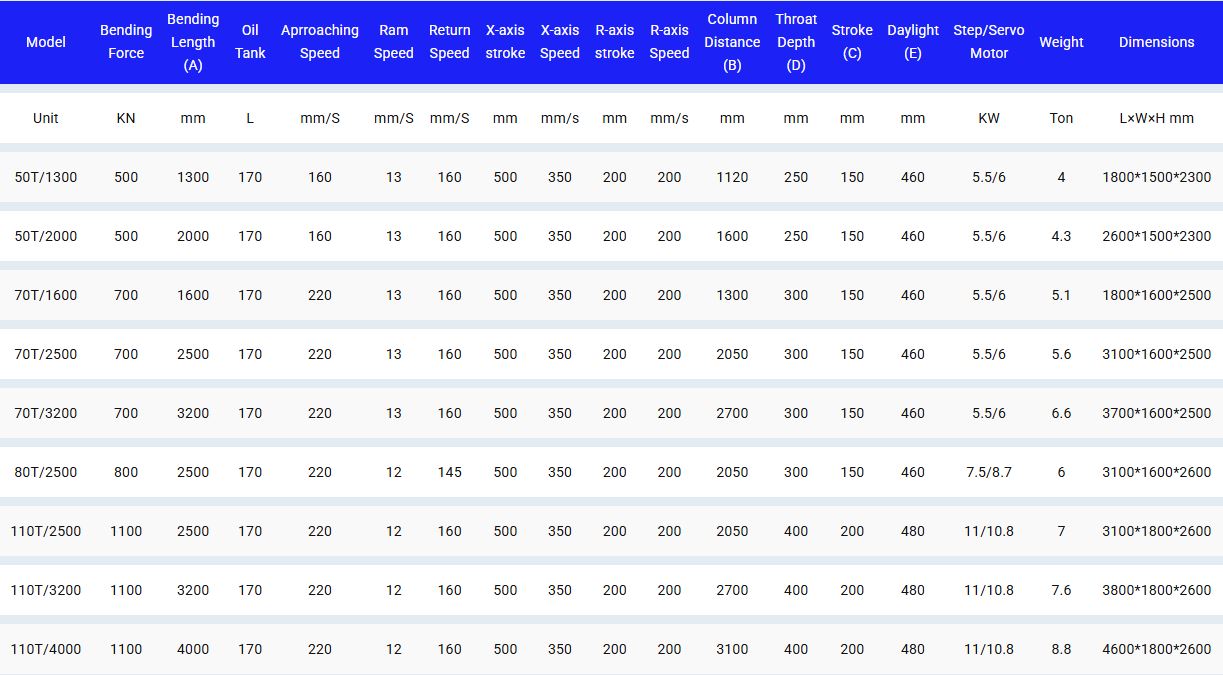Viewport: 1223px width, 675px height.
Task: Click bending length 4000
Action: (x=193, y=649)
